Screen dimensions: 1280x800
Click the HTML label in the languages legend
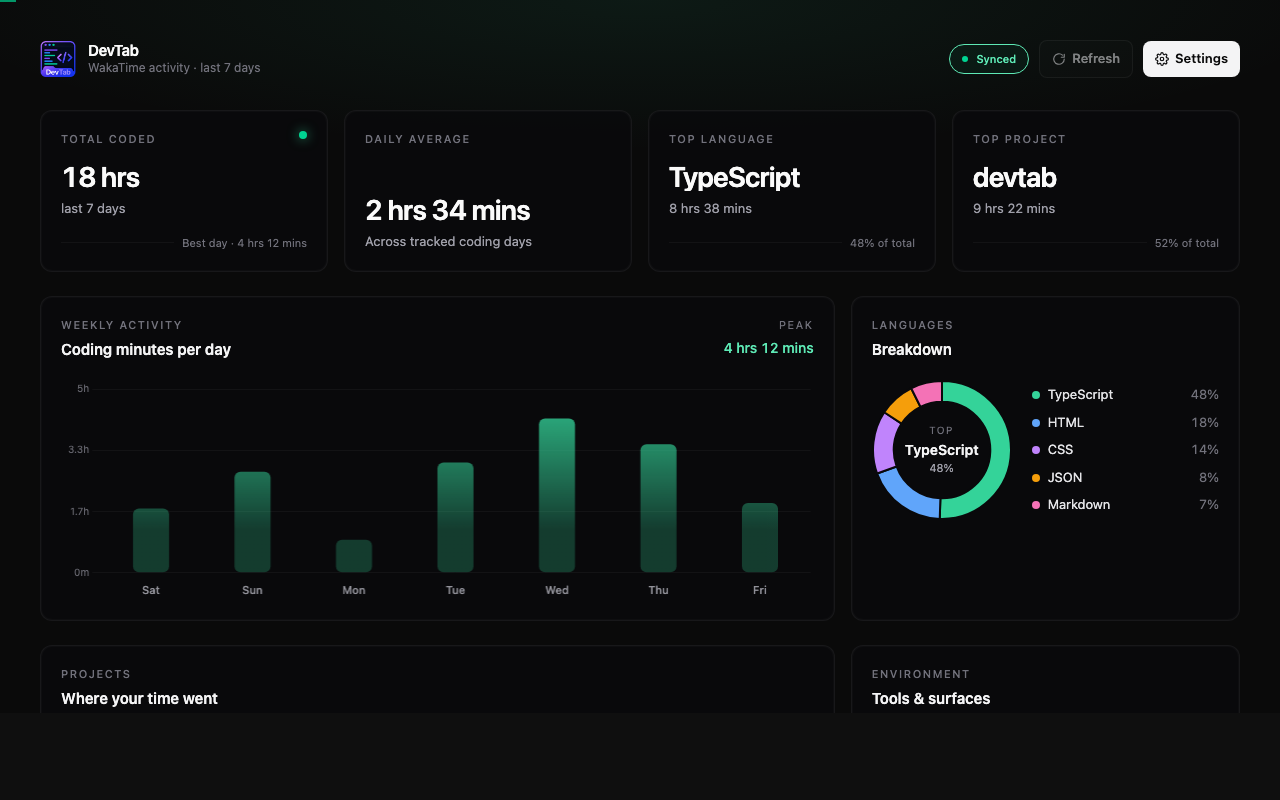point(1066,423)
